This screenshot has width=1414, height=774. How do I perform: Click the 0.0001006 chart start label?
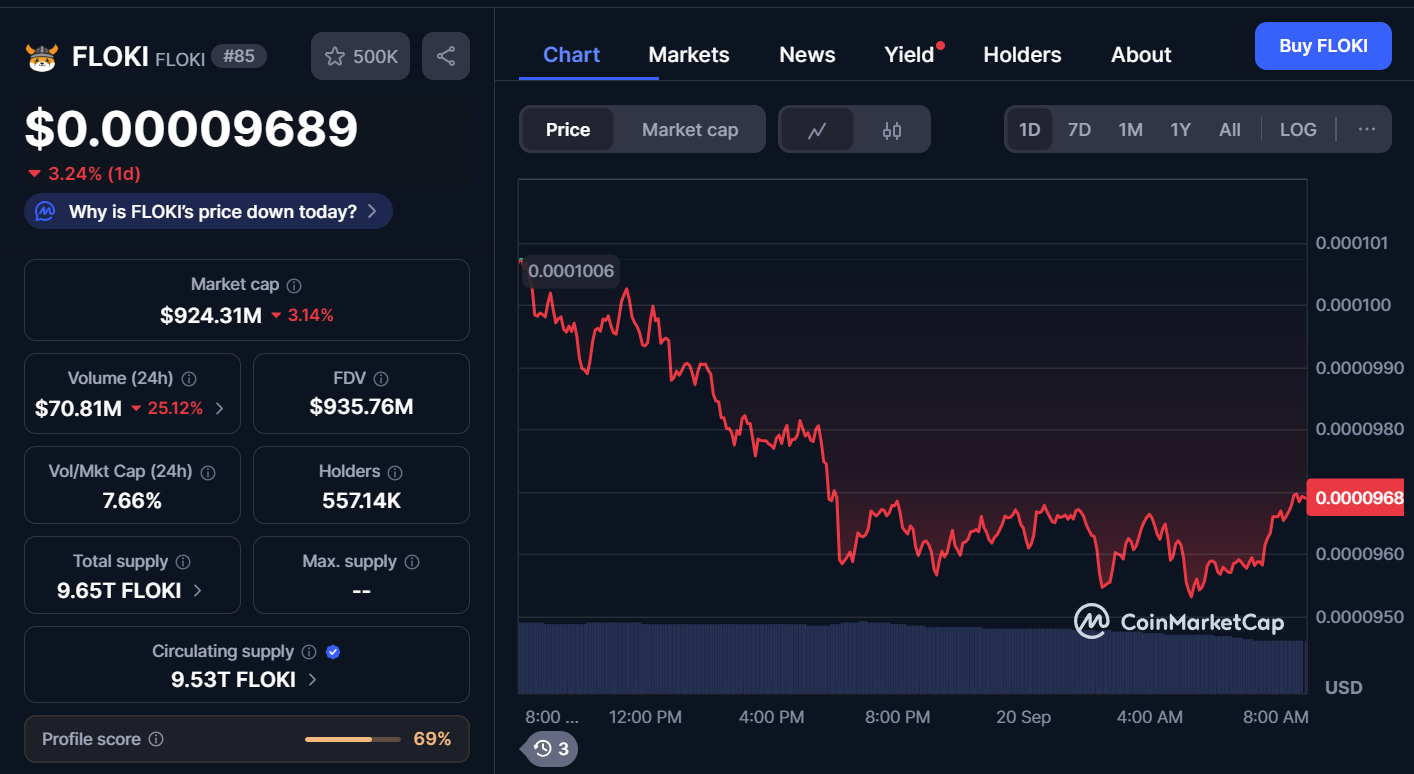click(x=570, y=271)
